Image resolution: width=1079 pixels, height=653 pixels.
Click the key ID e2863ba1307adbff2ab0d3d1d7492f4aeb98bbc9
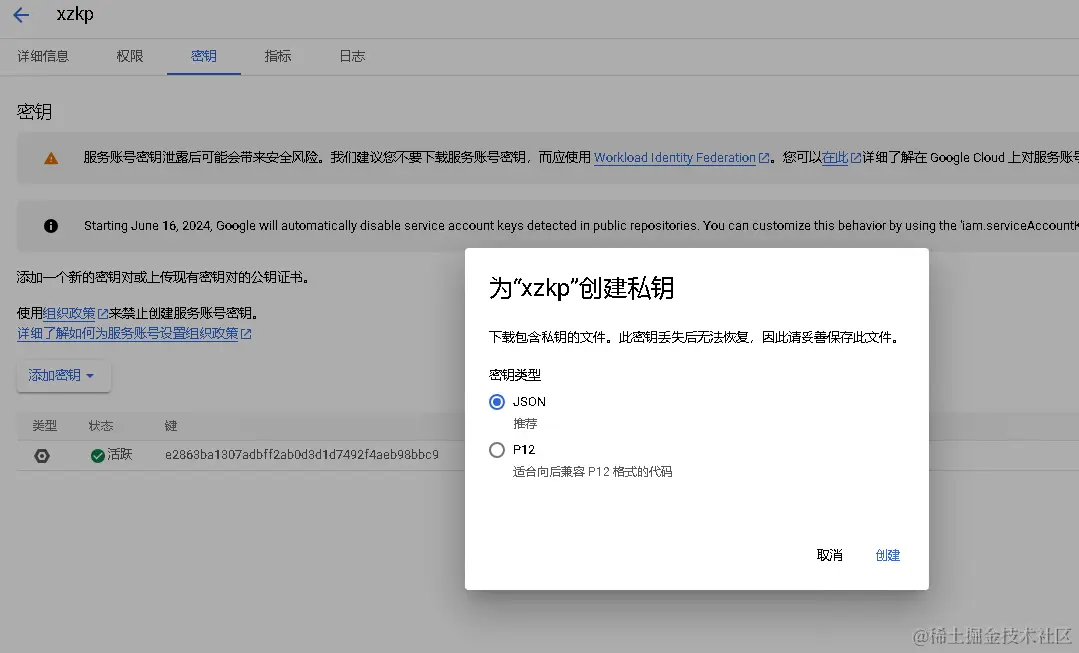(x=301, y=455)
